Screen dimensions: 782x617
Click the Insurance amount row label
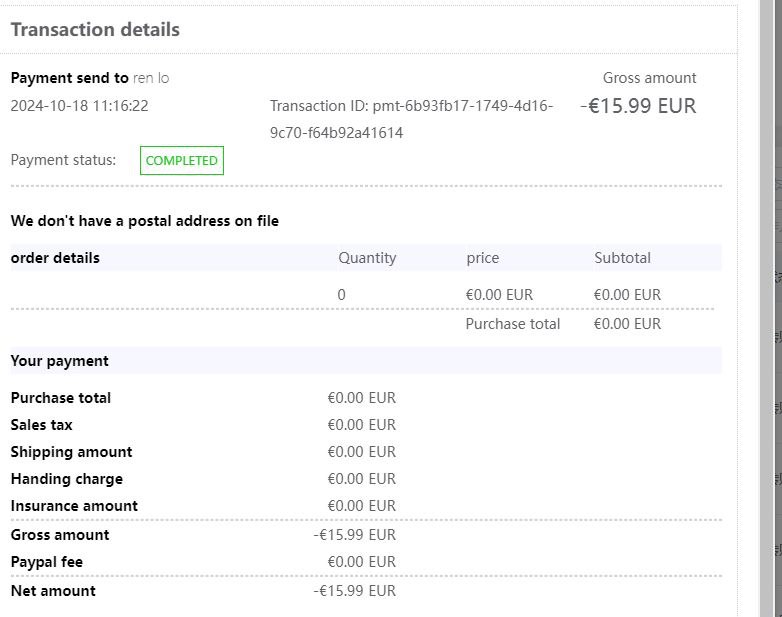coord(74,506)
